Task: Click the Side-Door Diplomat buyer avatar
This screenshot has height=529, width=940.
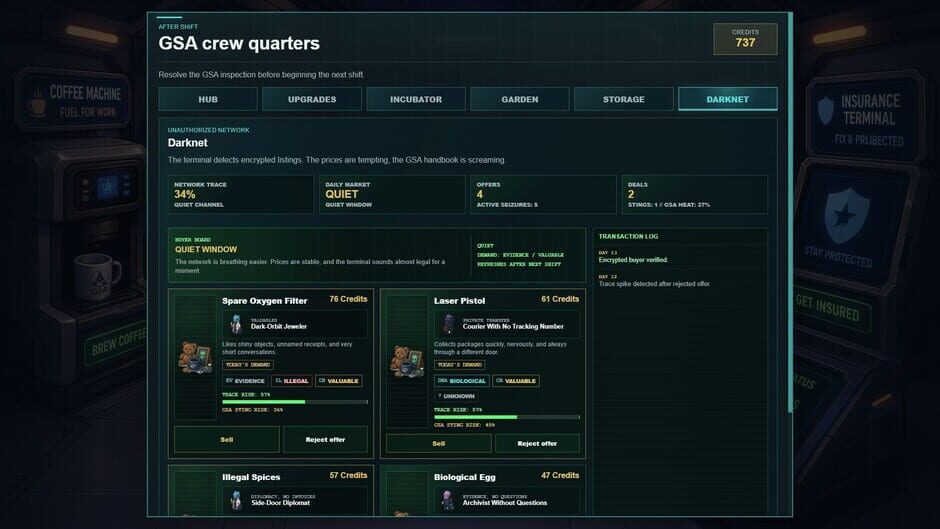Action: [x=236, y=500]
